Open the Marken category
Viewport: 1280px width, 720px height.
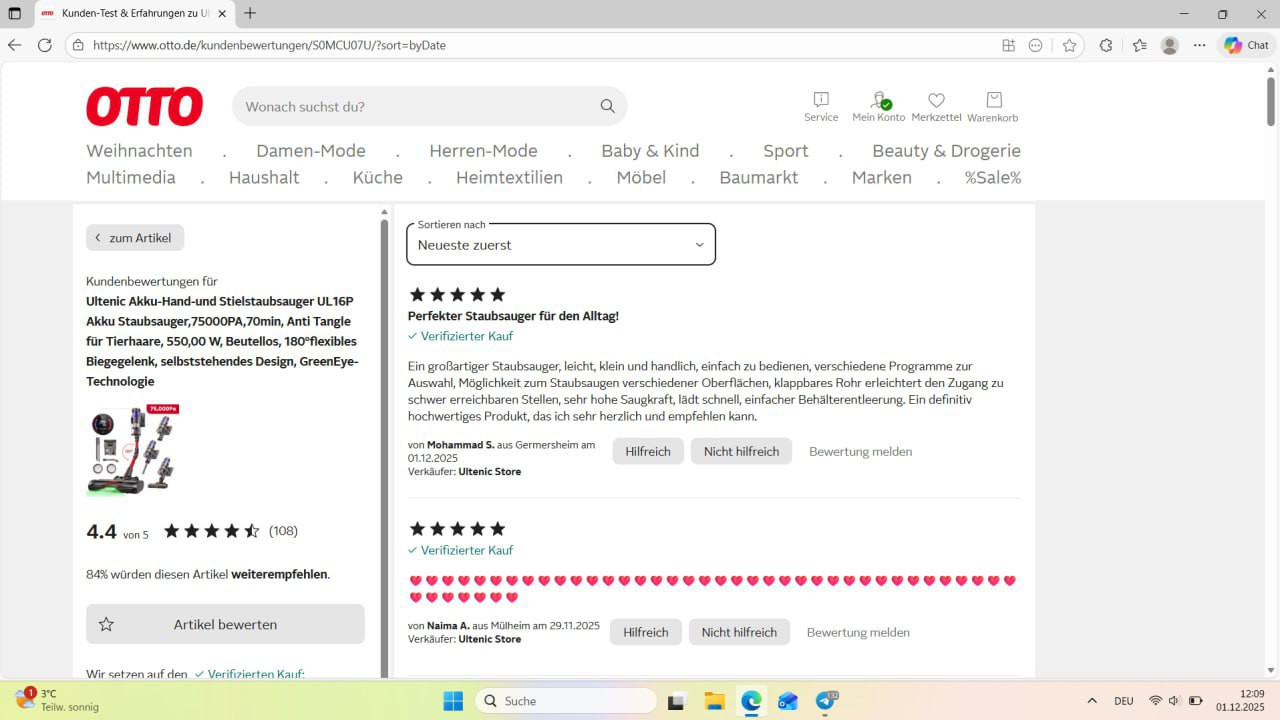(x=882, y=178)
